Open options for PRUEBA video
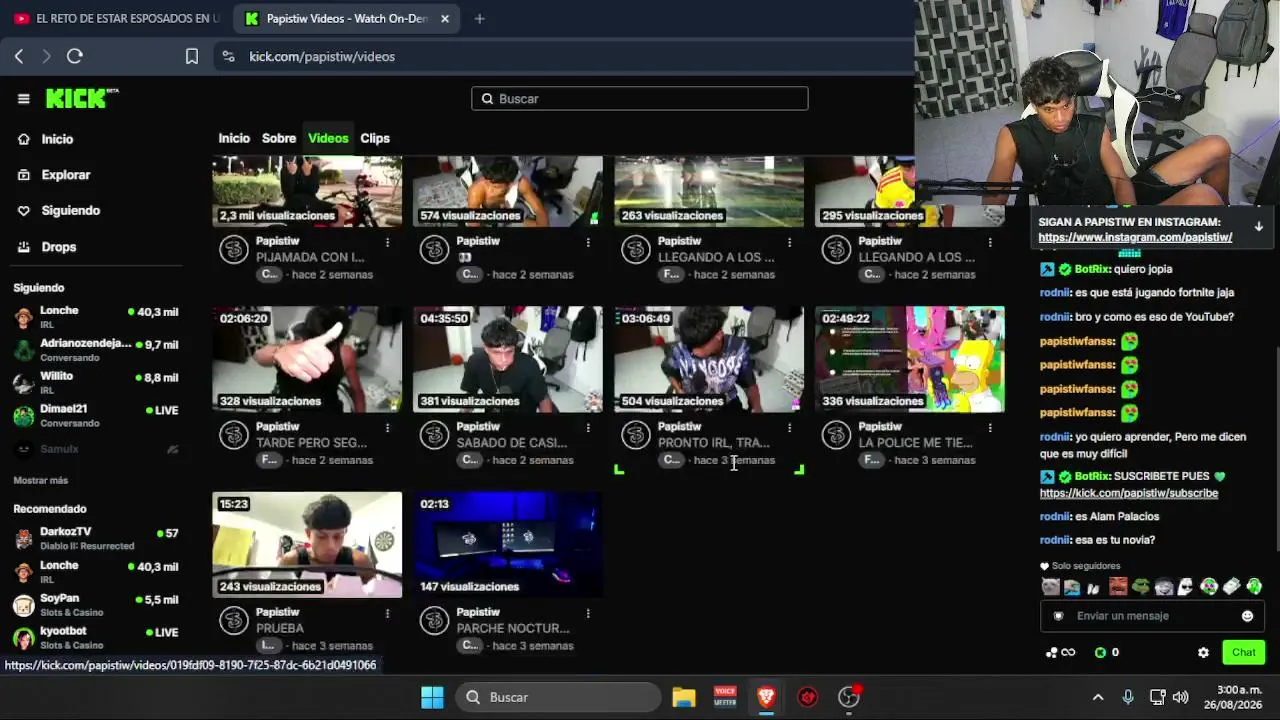This screenshot has height=720, width=1280. [x=387, y=613]
